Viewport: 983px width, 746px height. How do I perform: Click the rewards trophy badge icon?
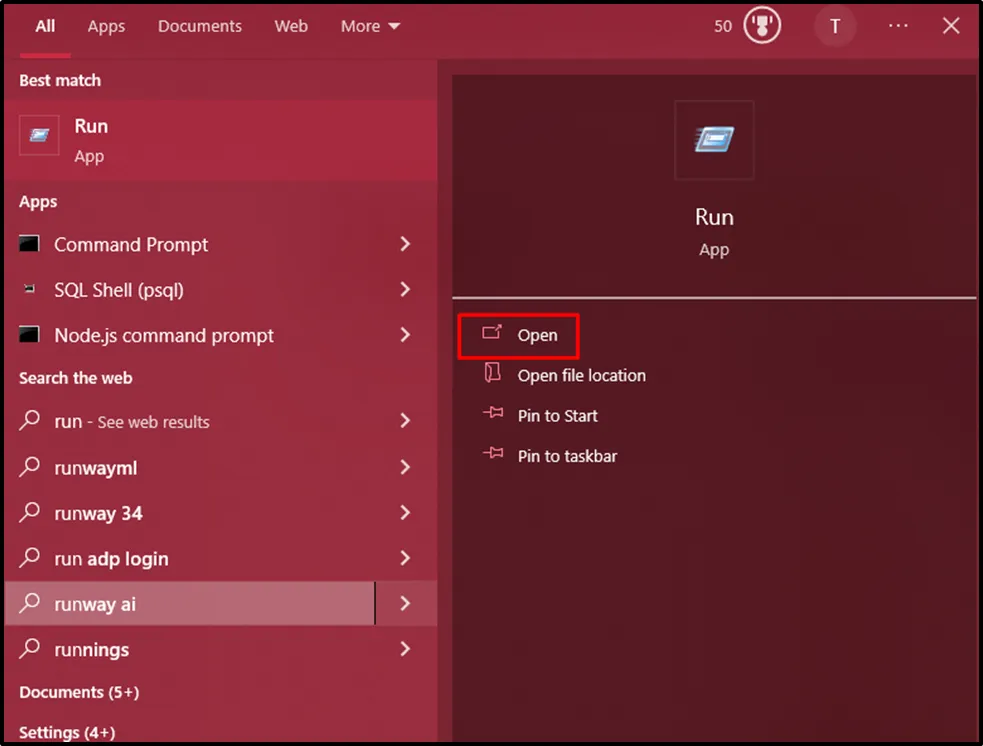pyautogui.click(x=762, y=26)
